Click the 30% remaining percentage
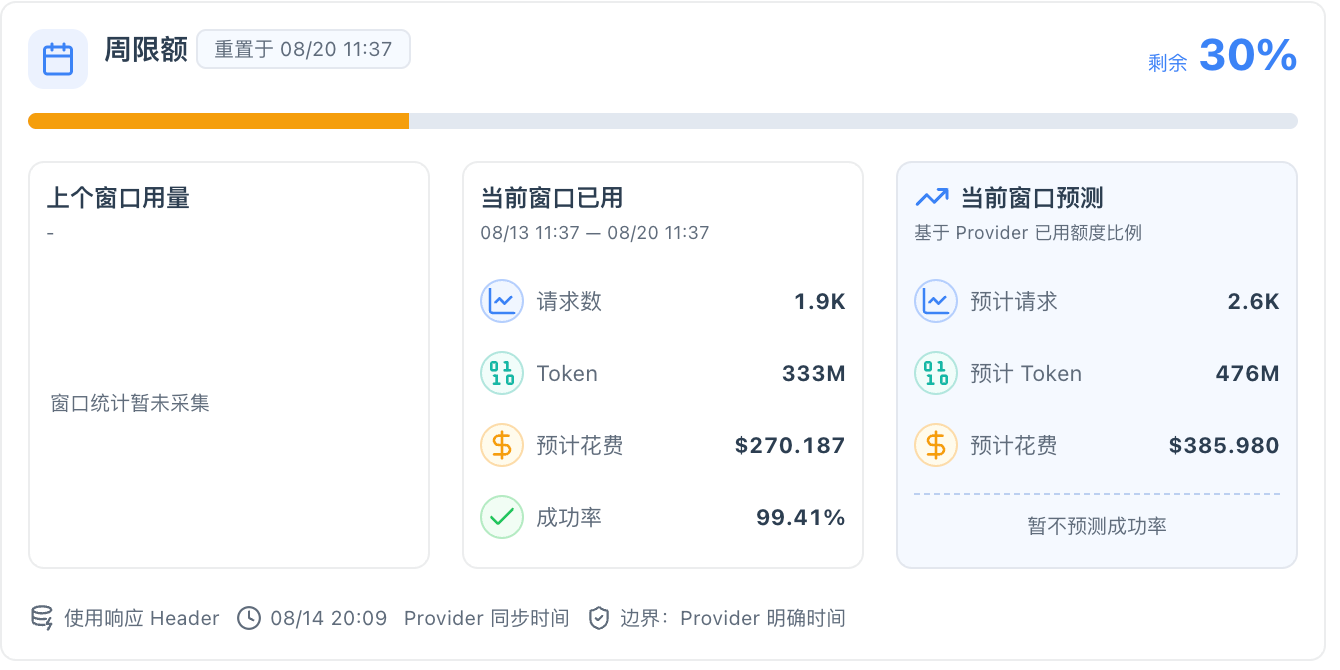This screenshot has width=1340, height=670. (1247, 55)
